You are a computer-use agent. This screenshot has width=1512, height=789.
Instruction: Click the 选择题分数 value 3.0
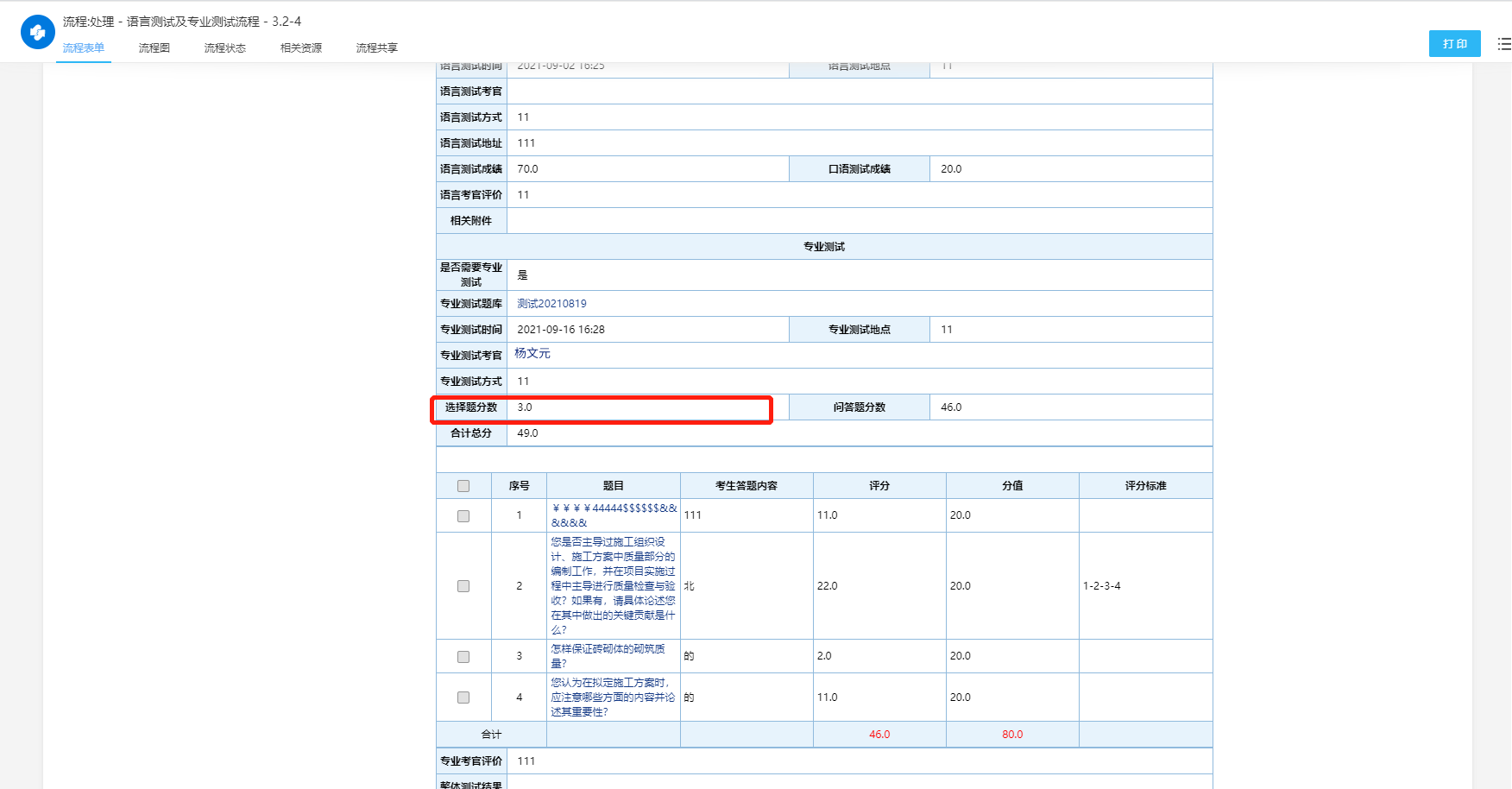coord(525,407)
